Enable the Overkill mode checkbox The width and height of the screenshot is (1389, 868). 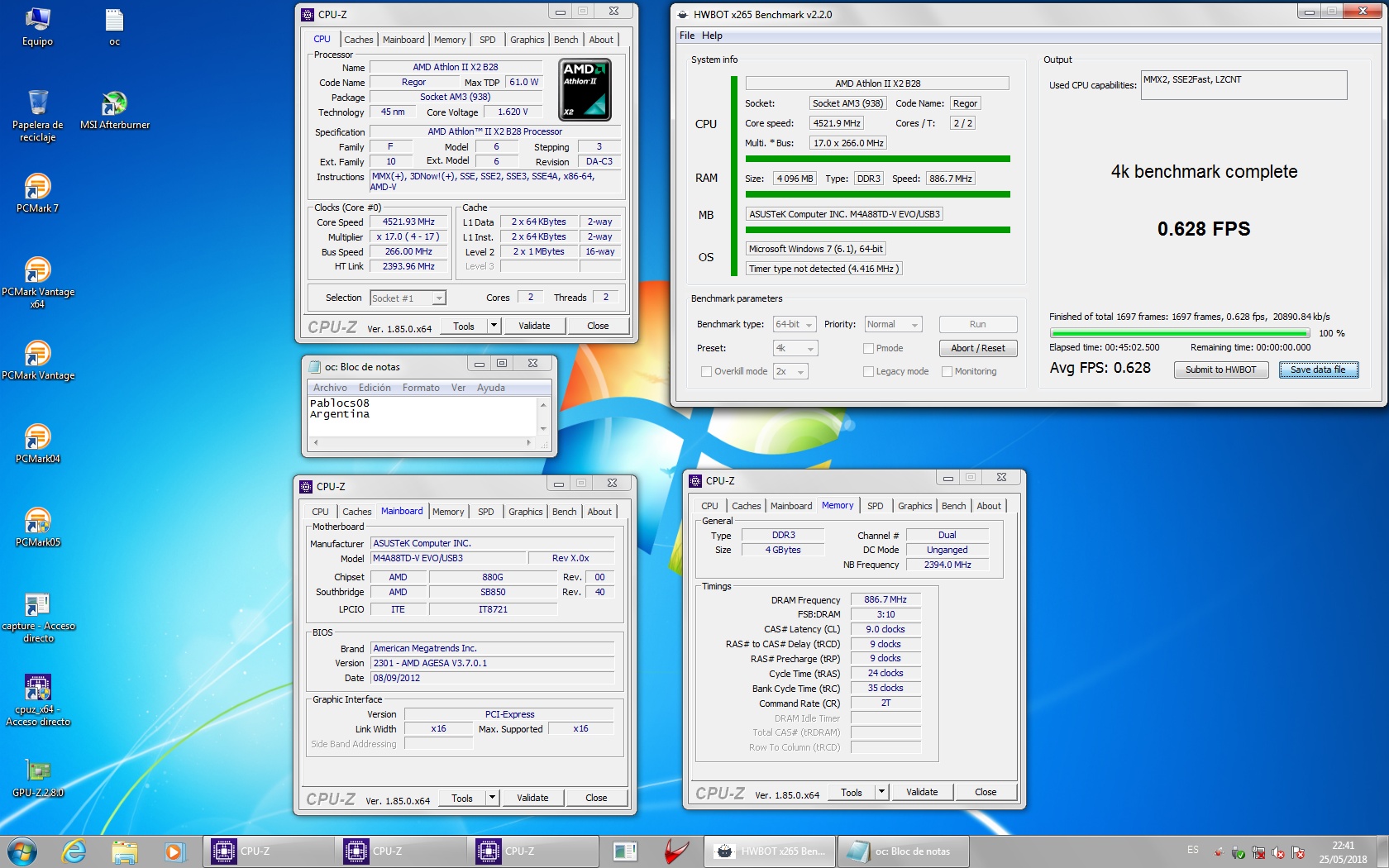coord(706,371)
